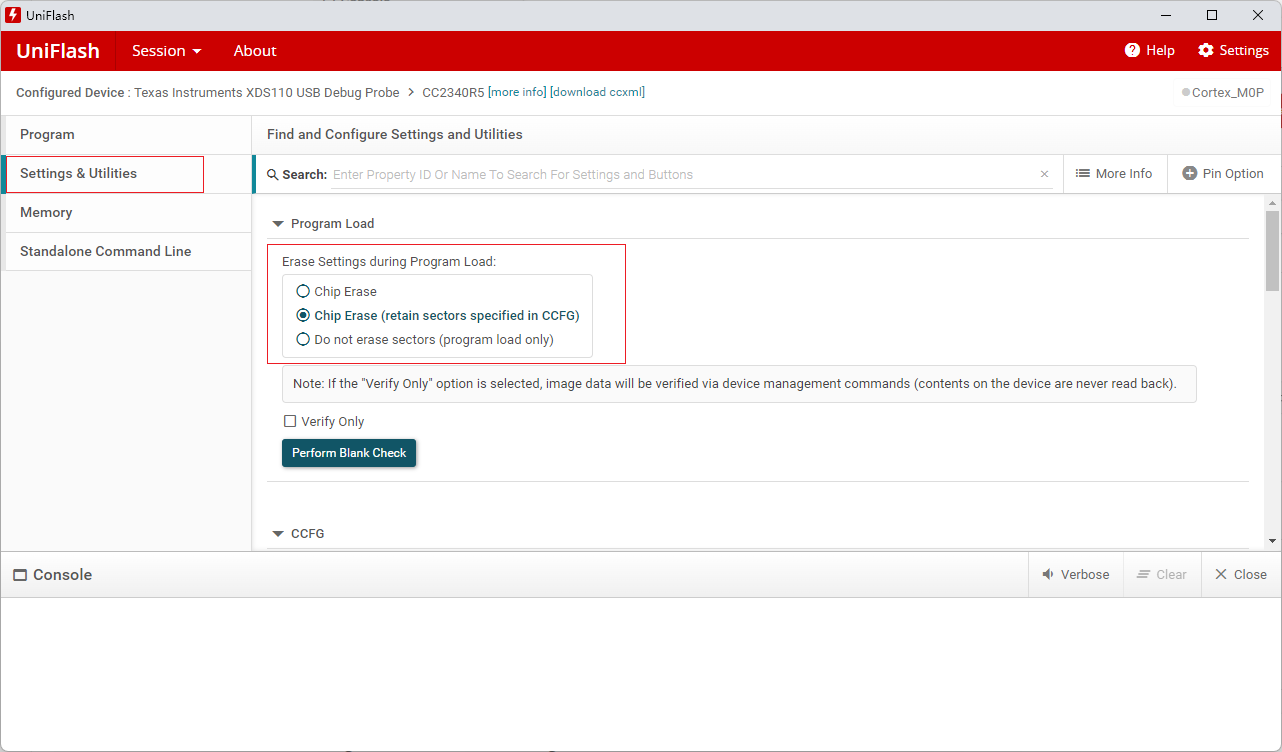Switch to the Memory tab
This screenshot has width=1282, height=752.
point(126,213)
